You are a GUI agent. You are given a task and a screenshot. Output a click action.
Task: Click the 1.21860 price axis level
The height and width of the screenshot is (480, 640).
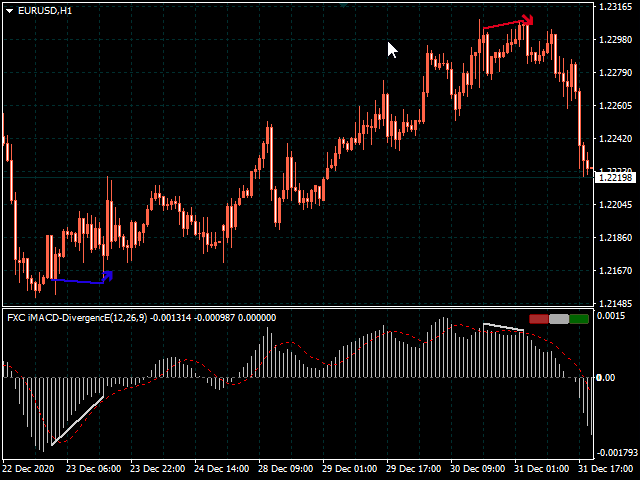pos(615,238)
